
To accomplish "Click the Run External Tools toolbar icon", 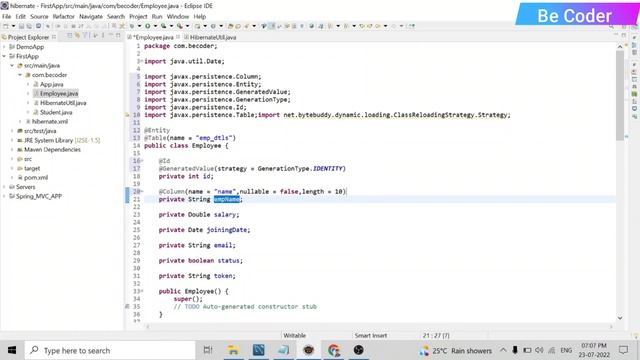I will click(x=180, y=26).
